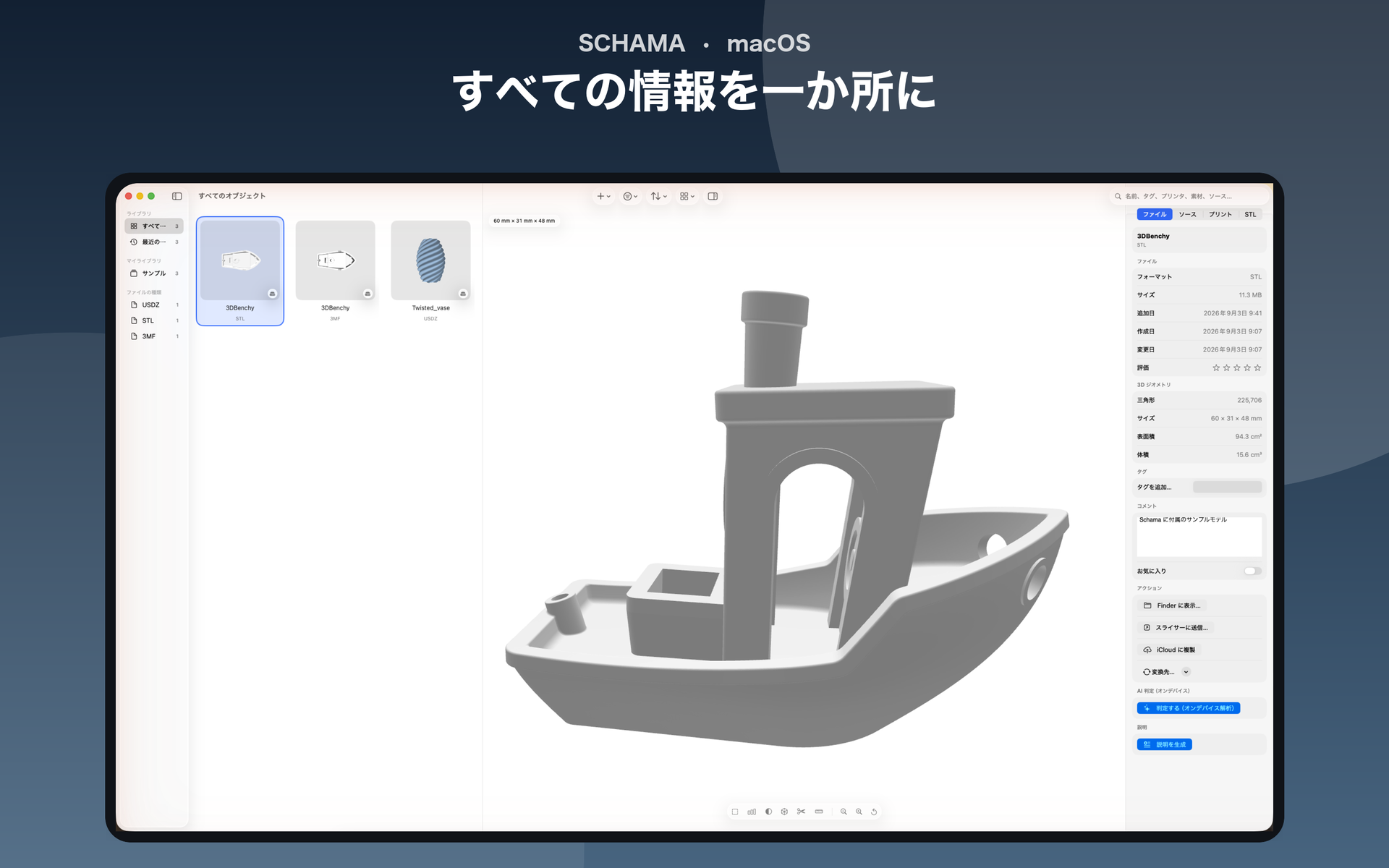This screenshot has height=868, width=1389.
Task: Switch to the ソース tab
Action: coord(1187,214)
